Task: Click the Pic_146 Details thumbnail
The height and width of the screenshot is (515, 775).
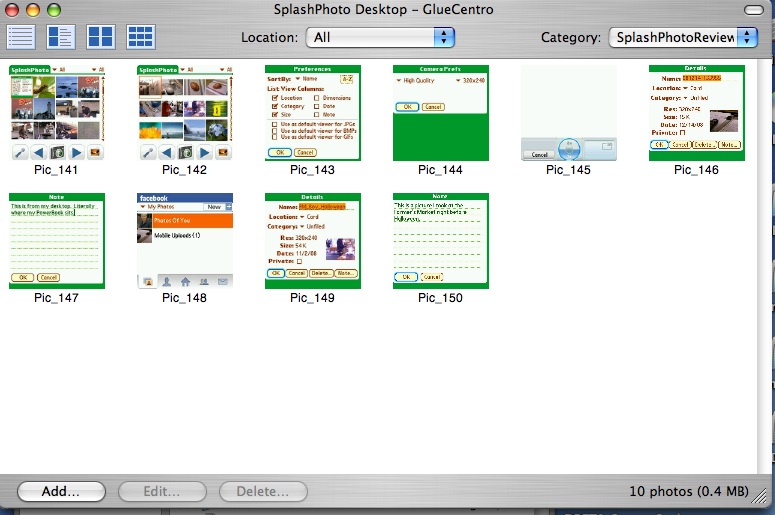Action: click(x=696, y=112)
